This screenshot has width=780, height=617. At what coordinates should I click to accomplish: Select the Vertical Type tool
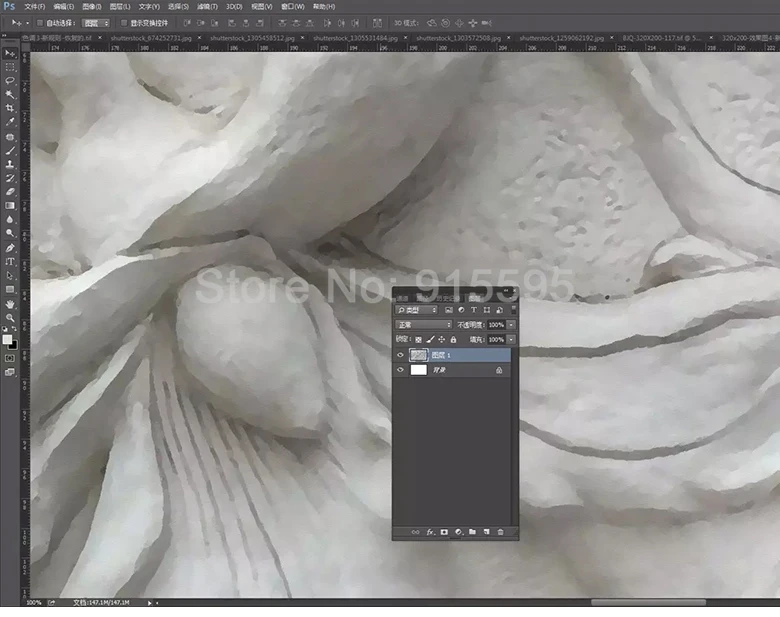(x=10, y=262)
